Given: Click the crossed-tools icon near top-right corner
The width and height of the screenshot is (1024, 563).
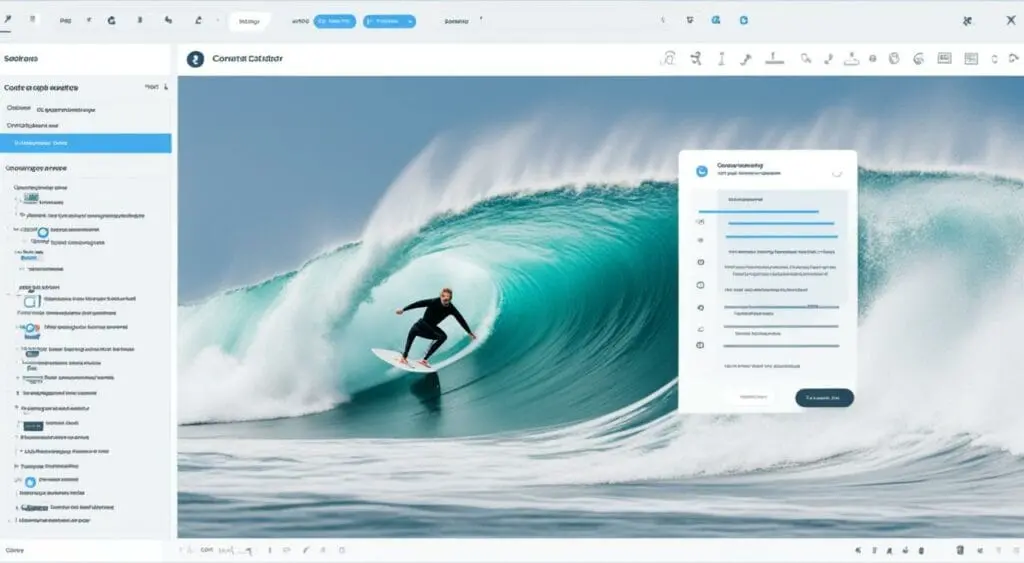Looking at the screenshot, I should coord(966,20).
